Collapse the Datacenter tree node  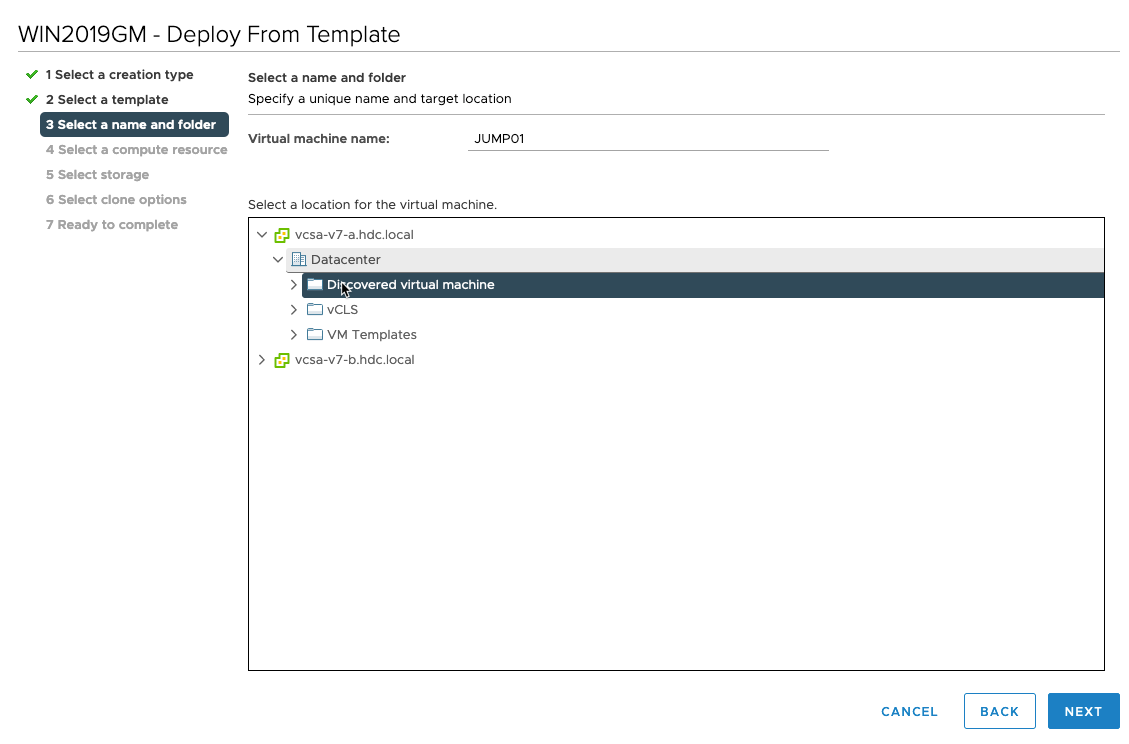278,259
